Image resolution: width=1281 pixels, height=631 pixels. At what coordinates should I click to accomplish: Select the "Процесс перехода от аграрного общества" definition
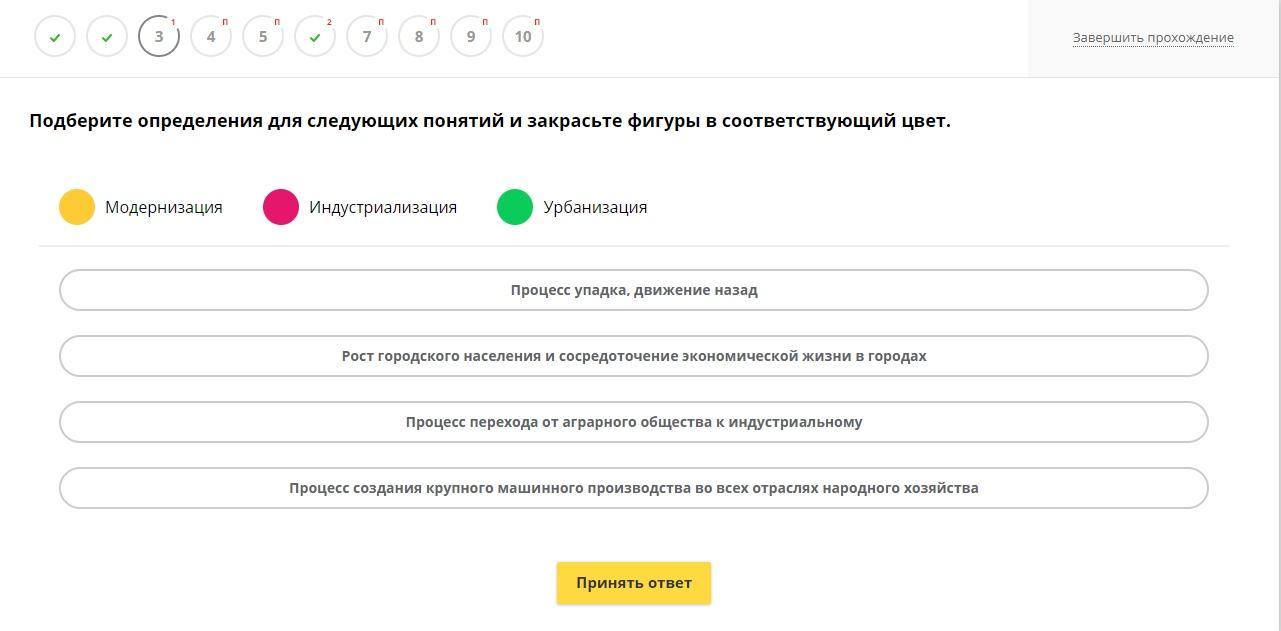[634, 422]
